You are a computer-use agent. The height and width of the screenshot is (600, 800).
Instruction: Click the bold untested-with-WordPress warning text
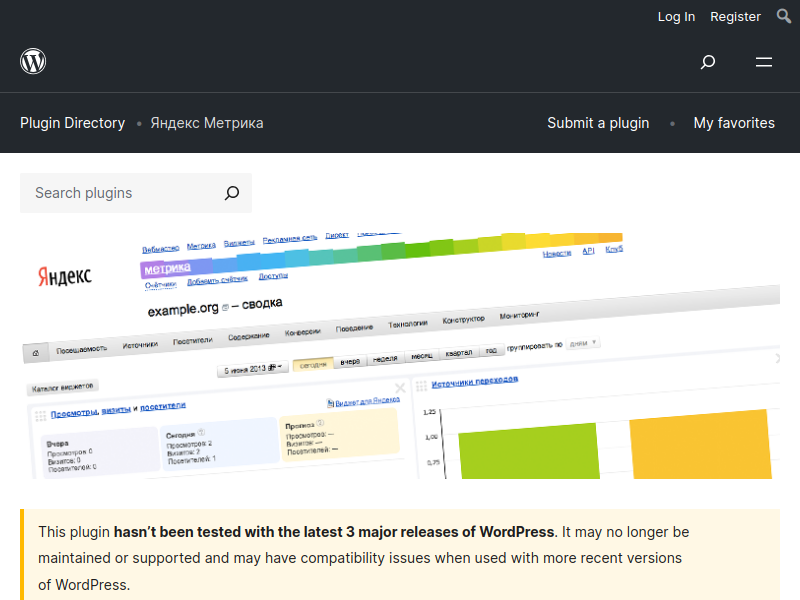[x=334, y=532]
